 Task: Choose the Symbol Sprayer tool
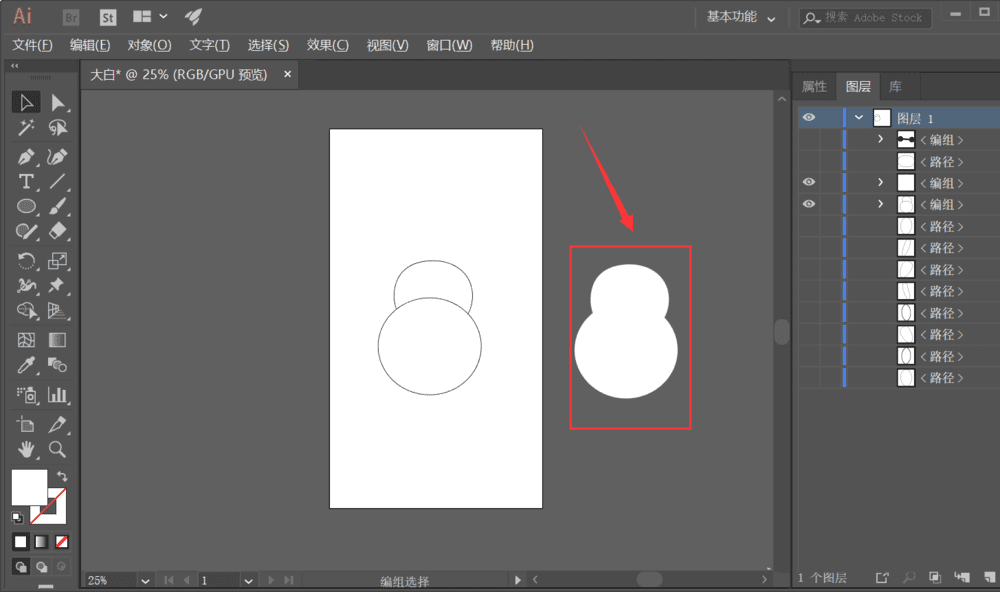click(26, 395)
